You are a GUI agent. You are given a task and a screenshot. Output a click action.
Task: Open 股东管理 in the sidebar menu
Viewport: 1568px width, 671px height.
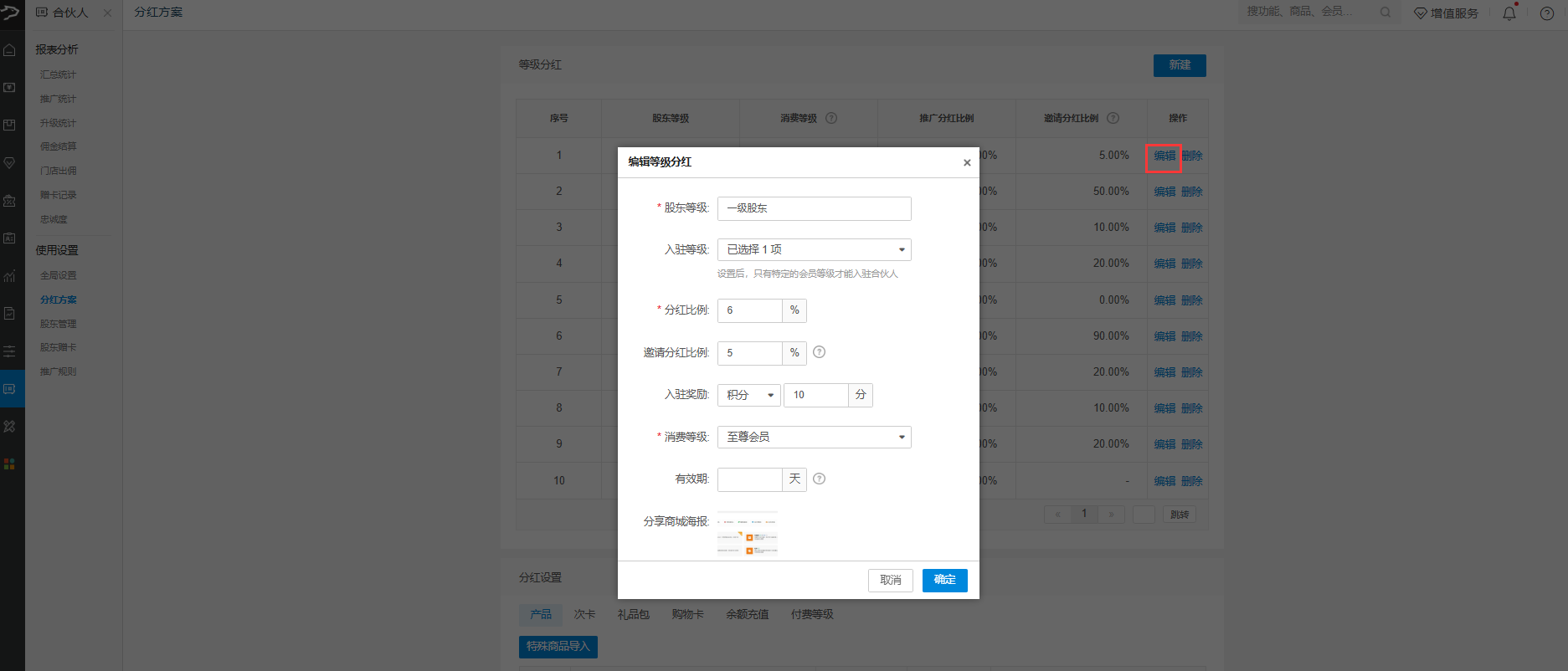point(58,325)
